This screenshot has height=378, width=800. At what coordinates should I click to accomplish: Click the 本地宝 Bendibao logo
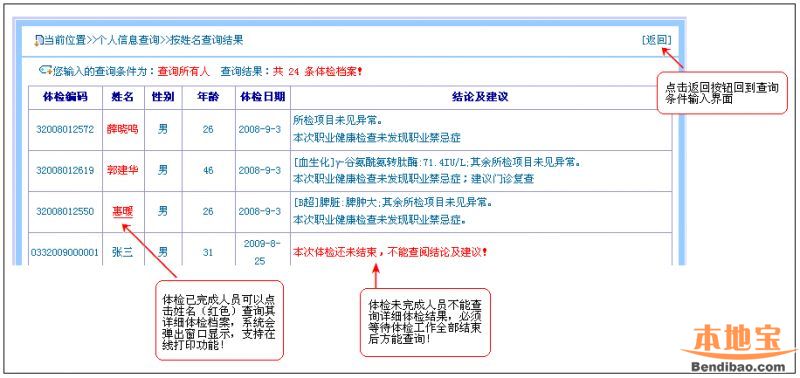pos(738,347)
